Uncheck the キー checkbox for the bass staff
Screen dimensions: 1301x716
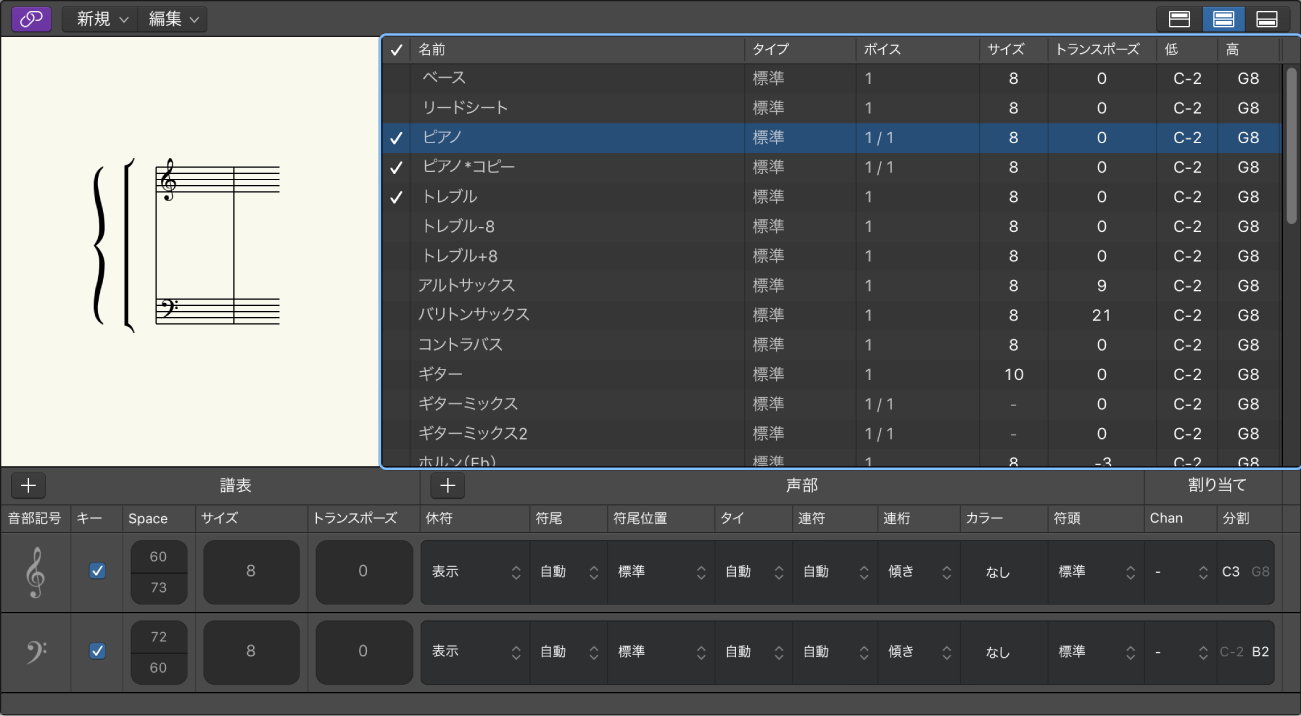tap(96, 651)
